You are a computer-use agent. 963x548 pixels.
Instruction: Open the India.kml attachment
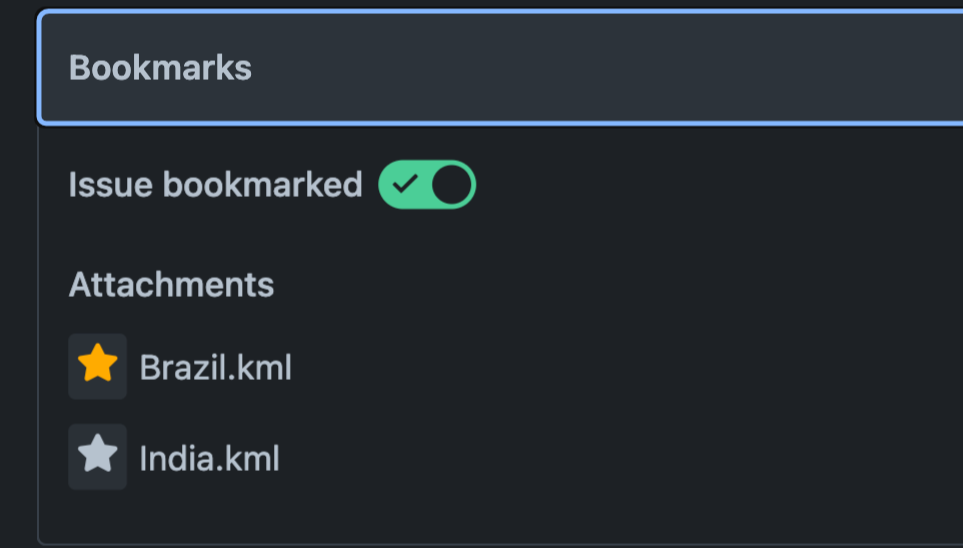[x=209, y=459]
